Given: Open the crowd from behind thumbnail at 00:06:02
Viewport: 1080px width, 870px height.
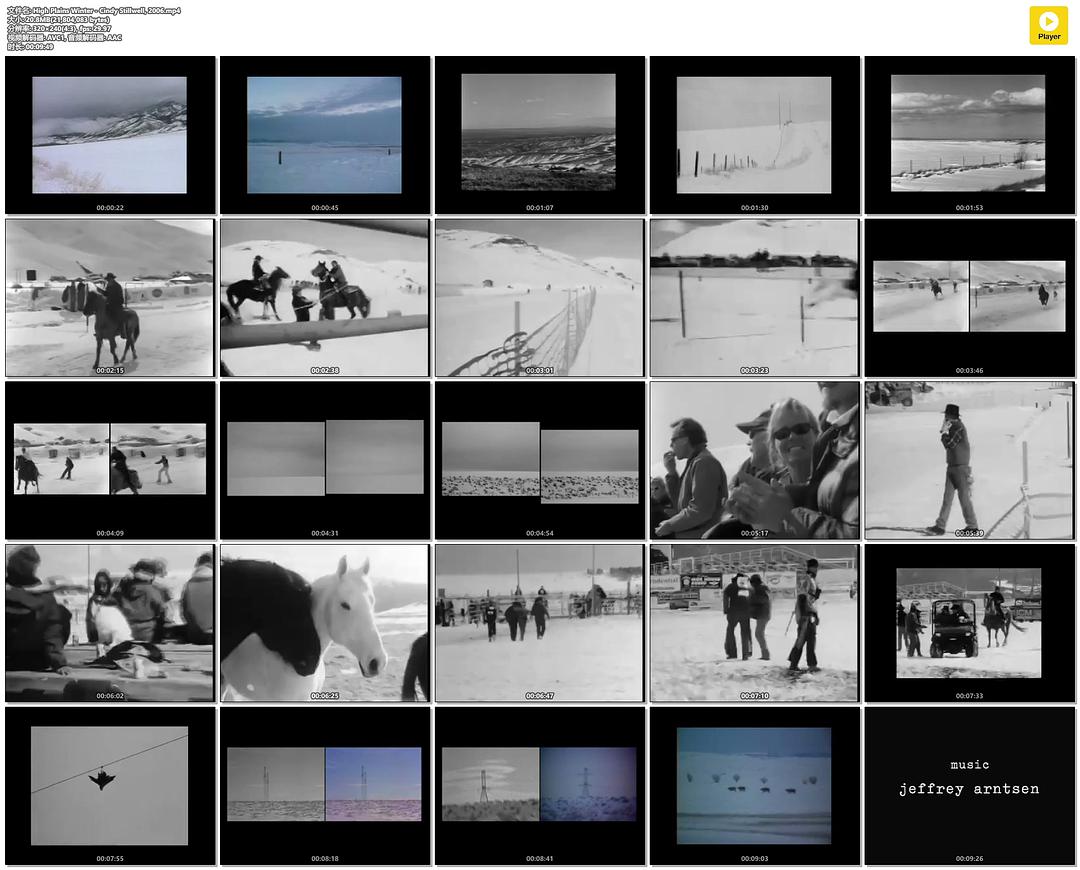Looking at the screenshot, I should point(109,622).
